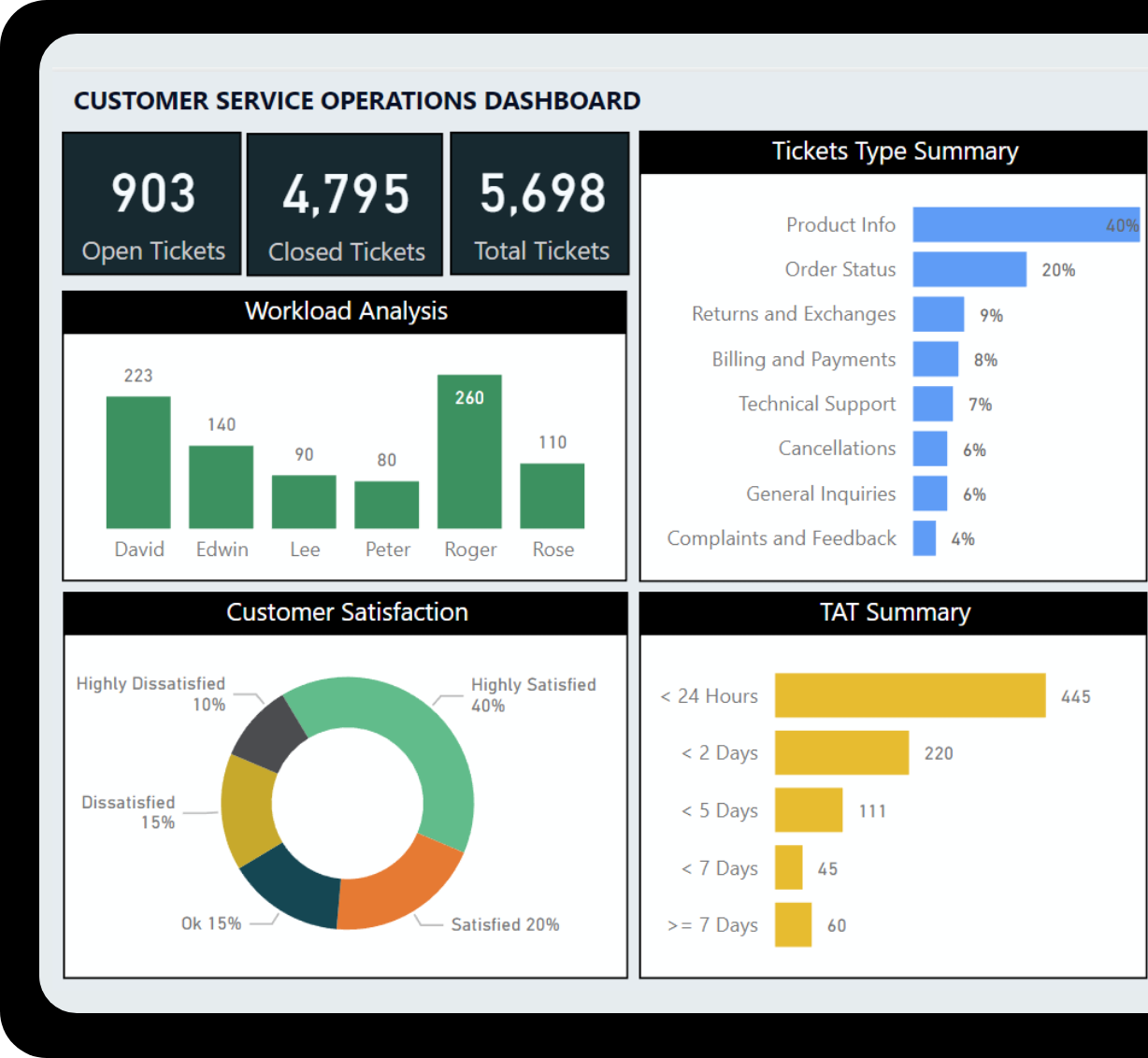Screen dimensions: 1148x1058
Task: Select the 220 value in TAT Summary
Action: pos(939,753)
